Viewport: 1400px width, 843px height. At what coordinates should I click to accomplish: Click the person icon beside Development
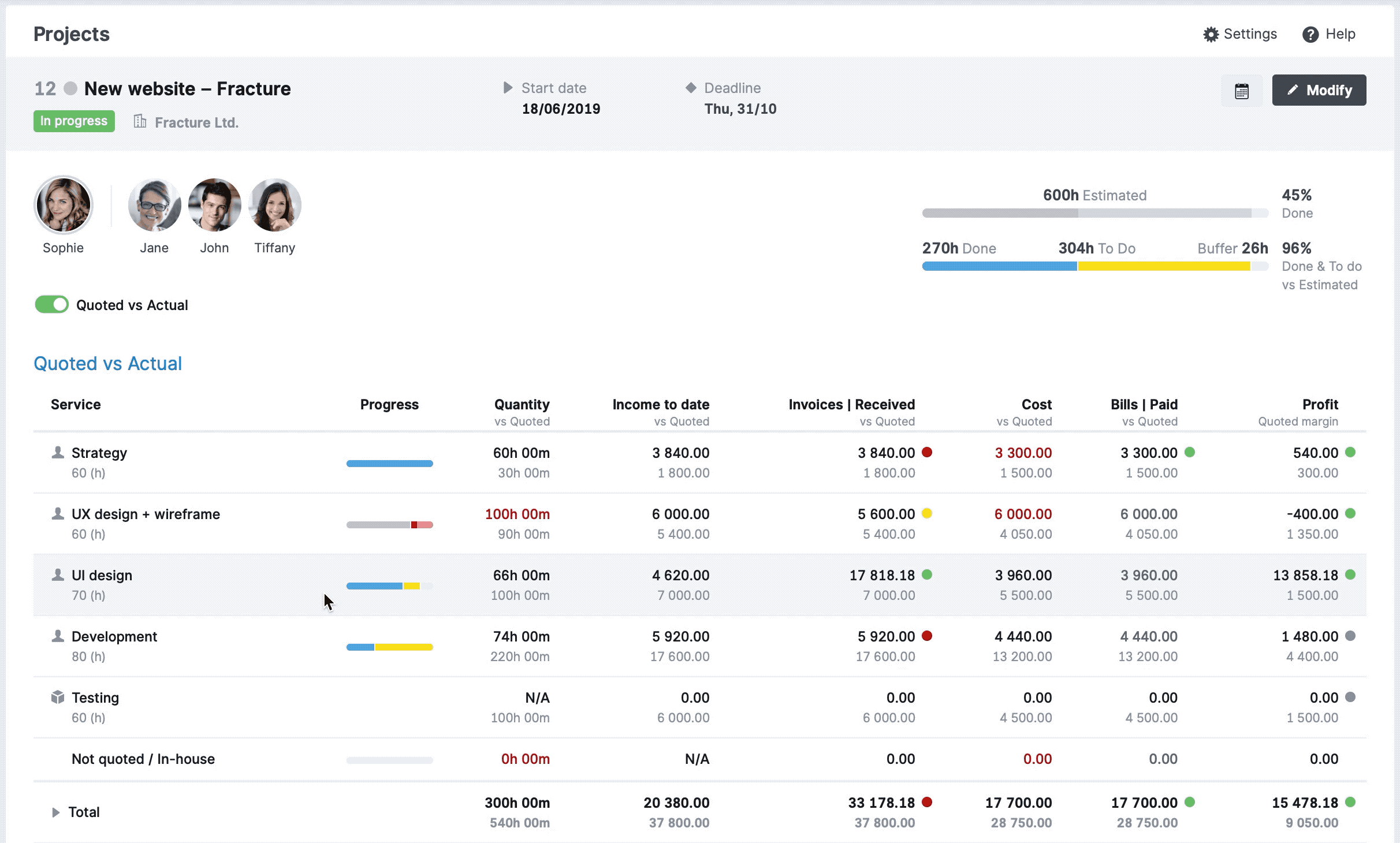[x=58, y=636]
